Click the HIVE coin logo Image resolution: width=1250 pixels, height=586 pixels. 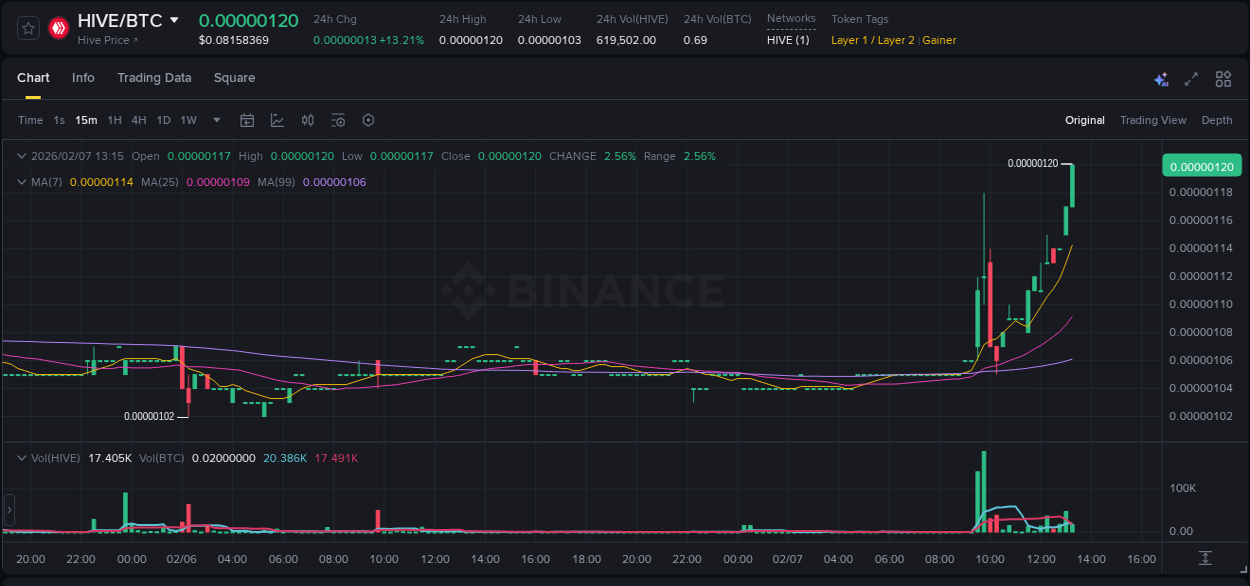point(59,27)
